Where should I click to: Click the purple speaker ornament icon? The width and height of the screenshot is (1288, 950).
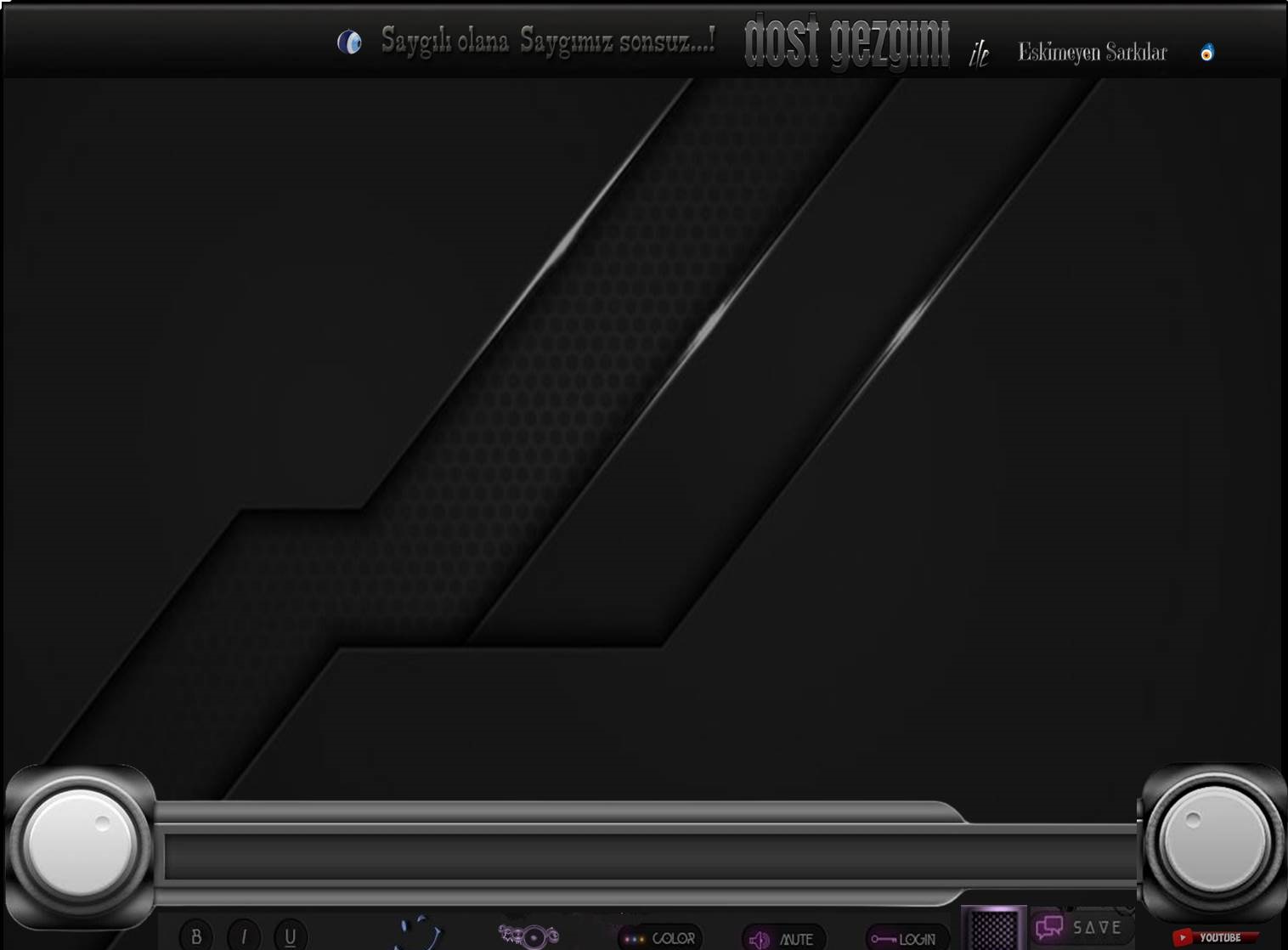(528, 936)
